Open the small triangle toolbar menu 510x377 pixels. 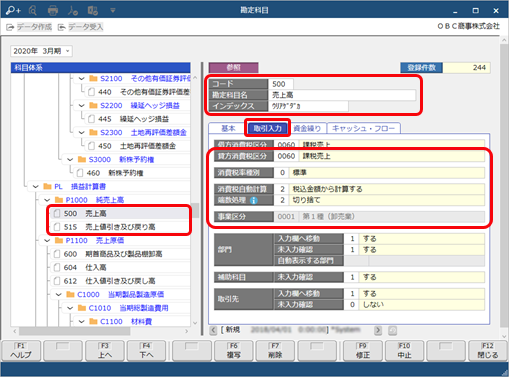point(113,11)
